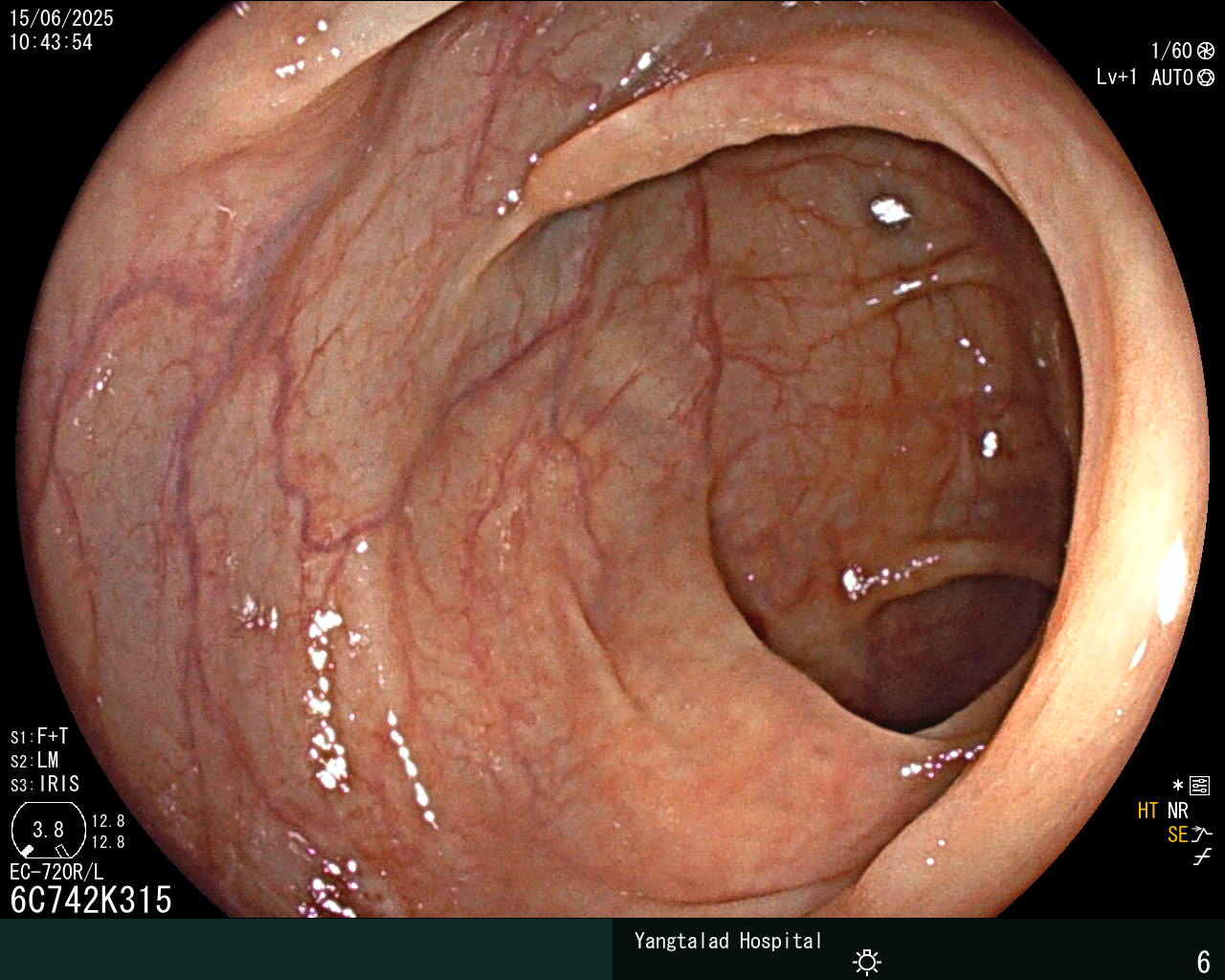
Task: Click the scope tip diagram showing 3.8
Action: (49, 831)
